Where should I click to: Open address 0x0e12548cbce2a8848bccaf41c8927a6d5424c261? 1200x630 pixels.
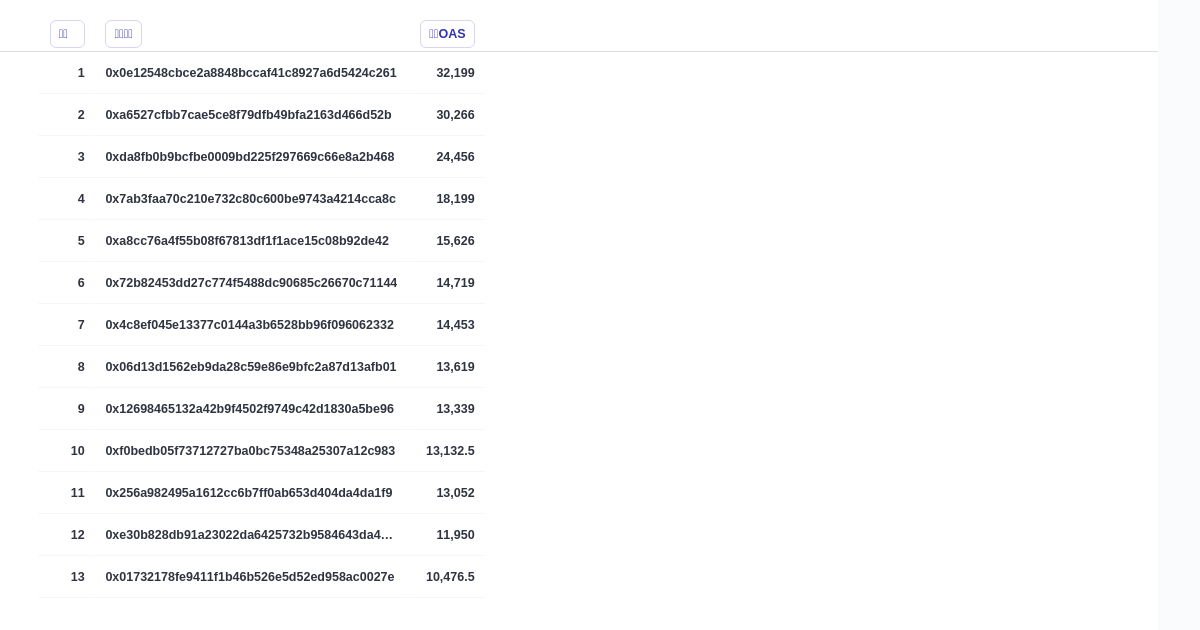tap(250, 73)
